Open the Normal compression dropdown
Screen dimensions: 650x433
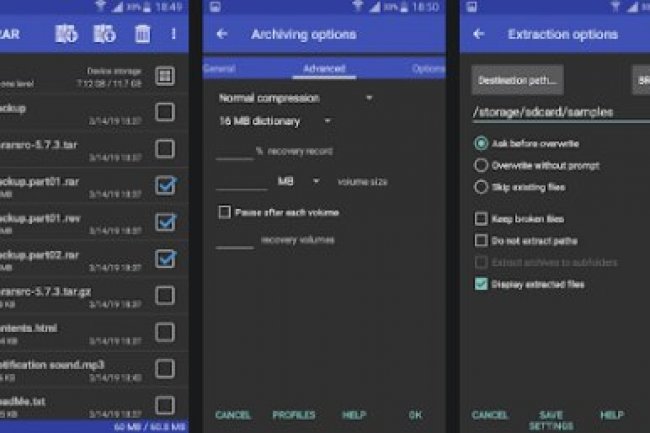(295, 98)
